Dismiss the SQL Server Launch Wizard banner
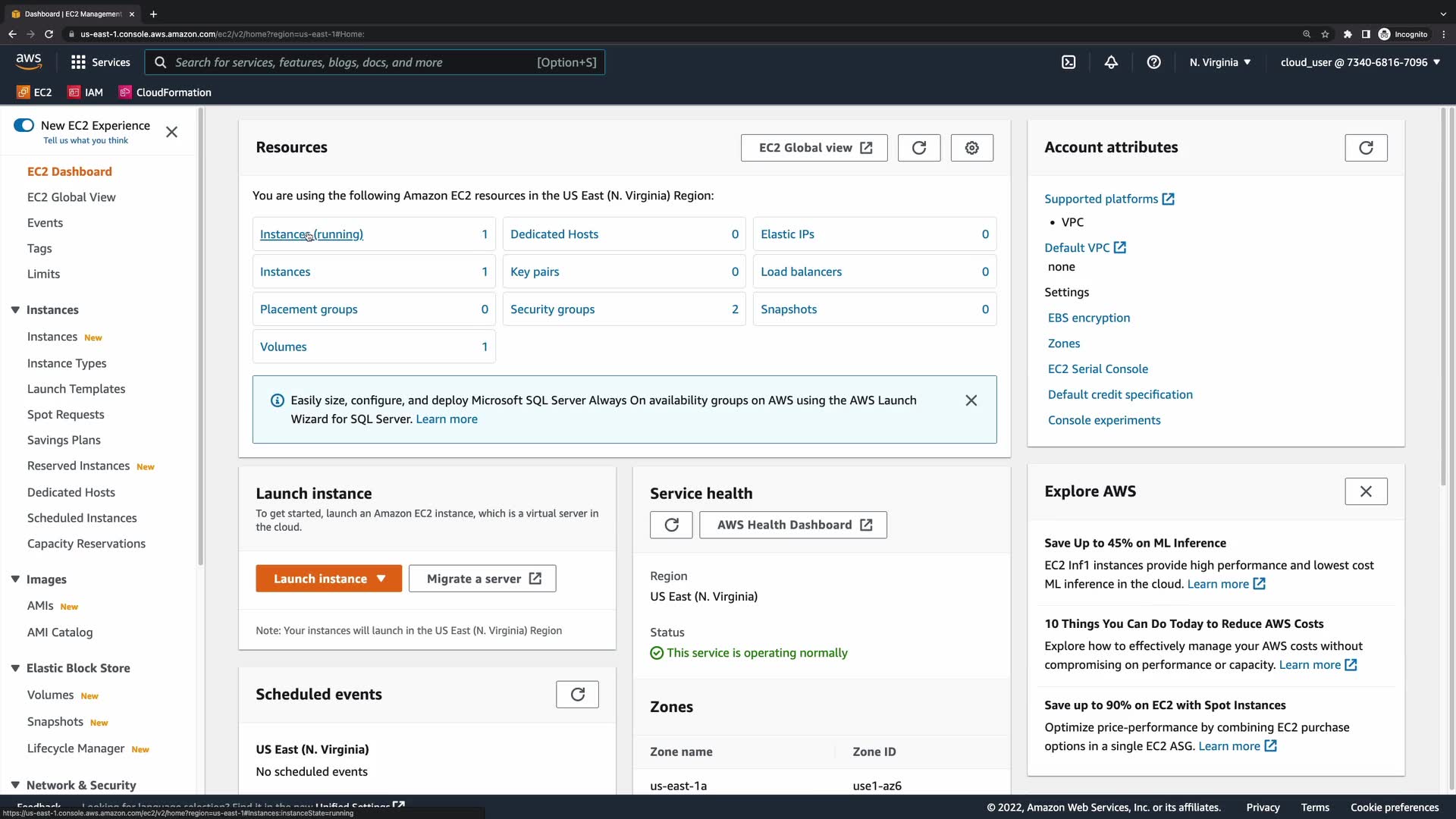The image size is (1456, 819). click(971, 400)
